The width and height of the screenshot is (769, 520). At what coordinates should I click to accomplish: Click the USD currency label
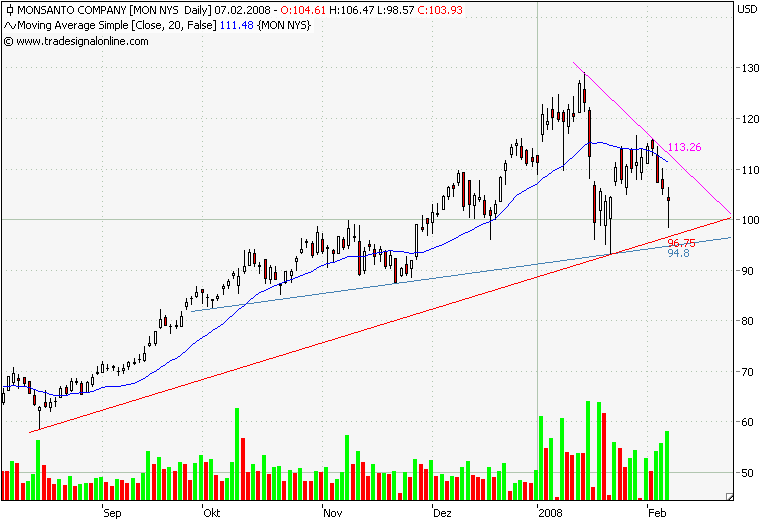pos(746,10)
